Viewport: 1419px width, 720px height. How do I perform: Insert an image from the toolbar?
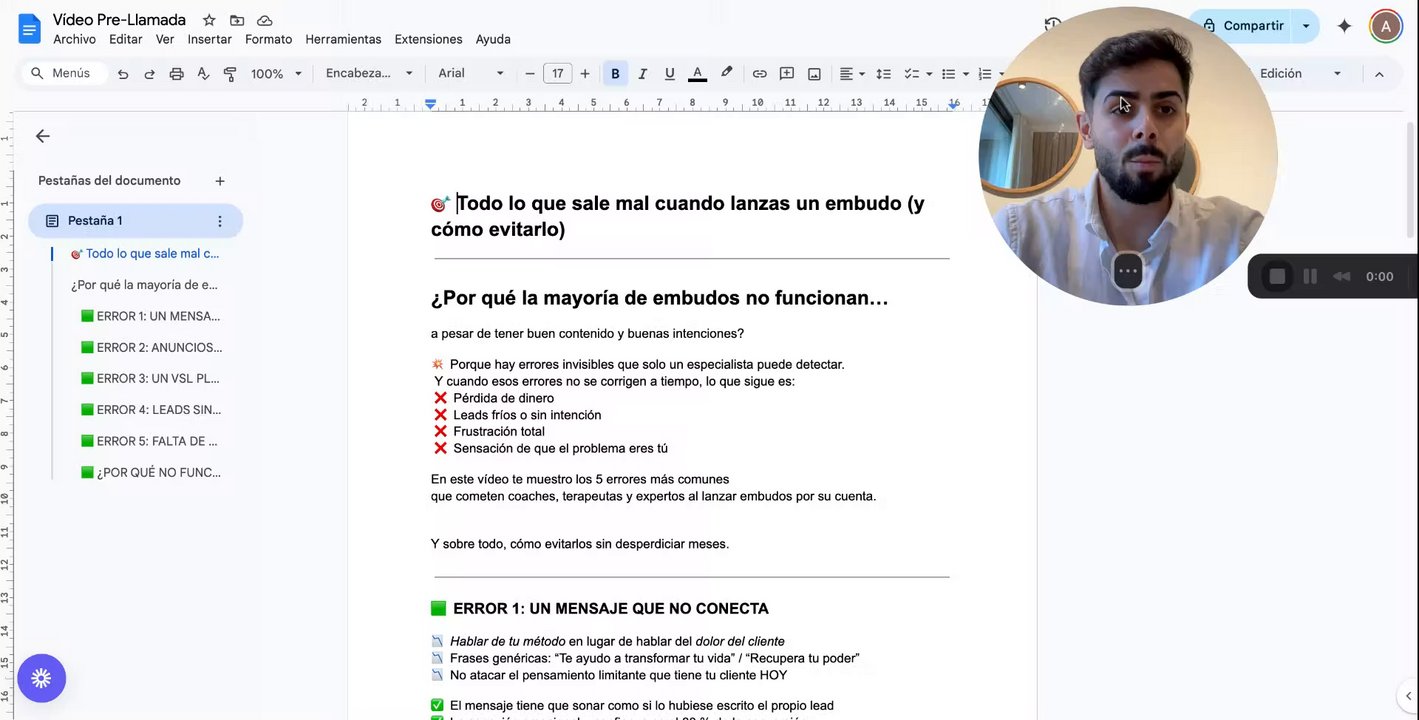point(814,74)
